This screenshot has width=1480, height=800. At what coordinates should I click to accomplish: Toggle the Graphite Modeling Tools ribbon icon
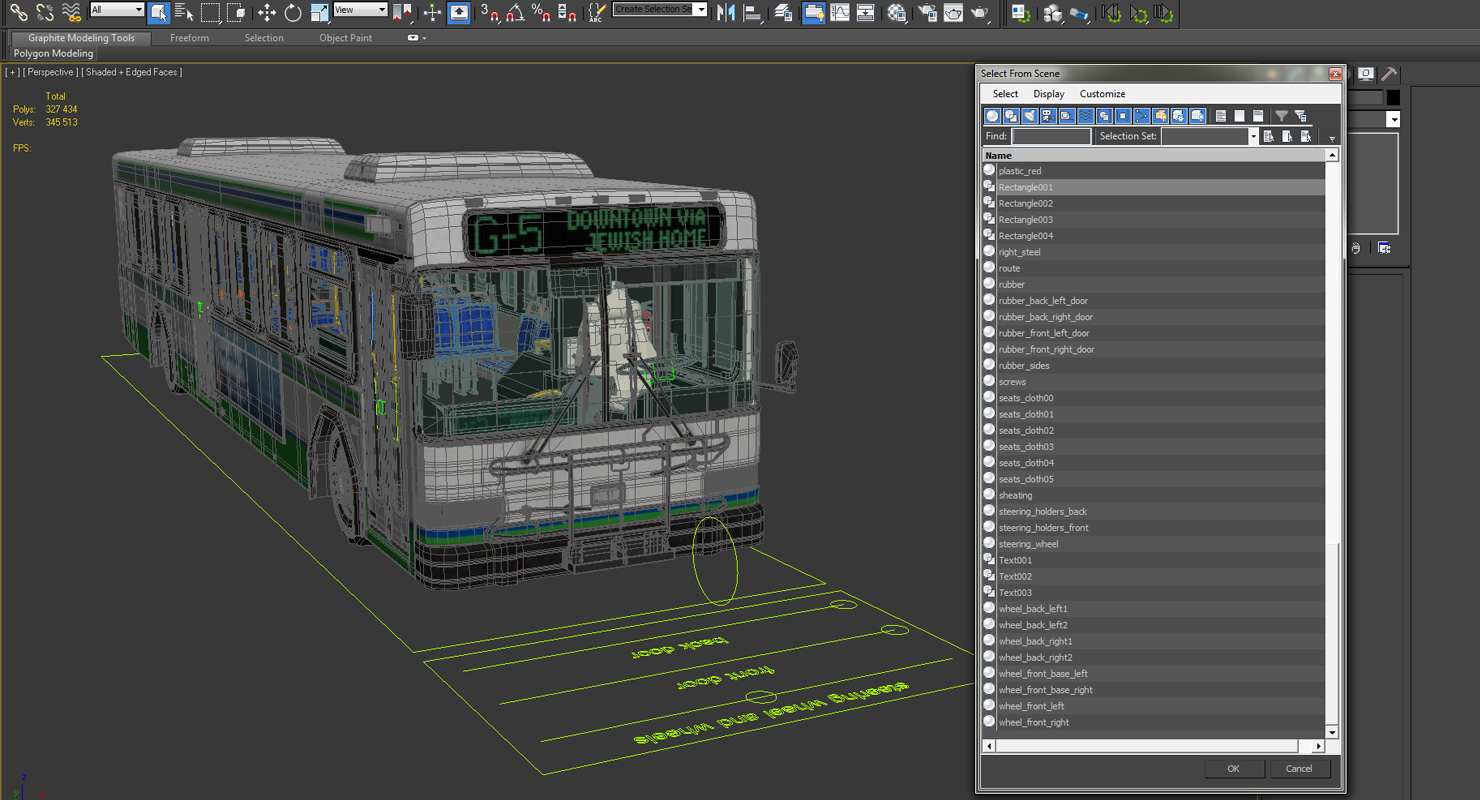point(814,12)
